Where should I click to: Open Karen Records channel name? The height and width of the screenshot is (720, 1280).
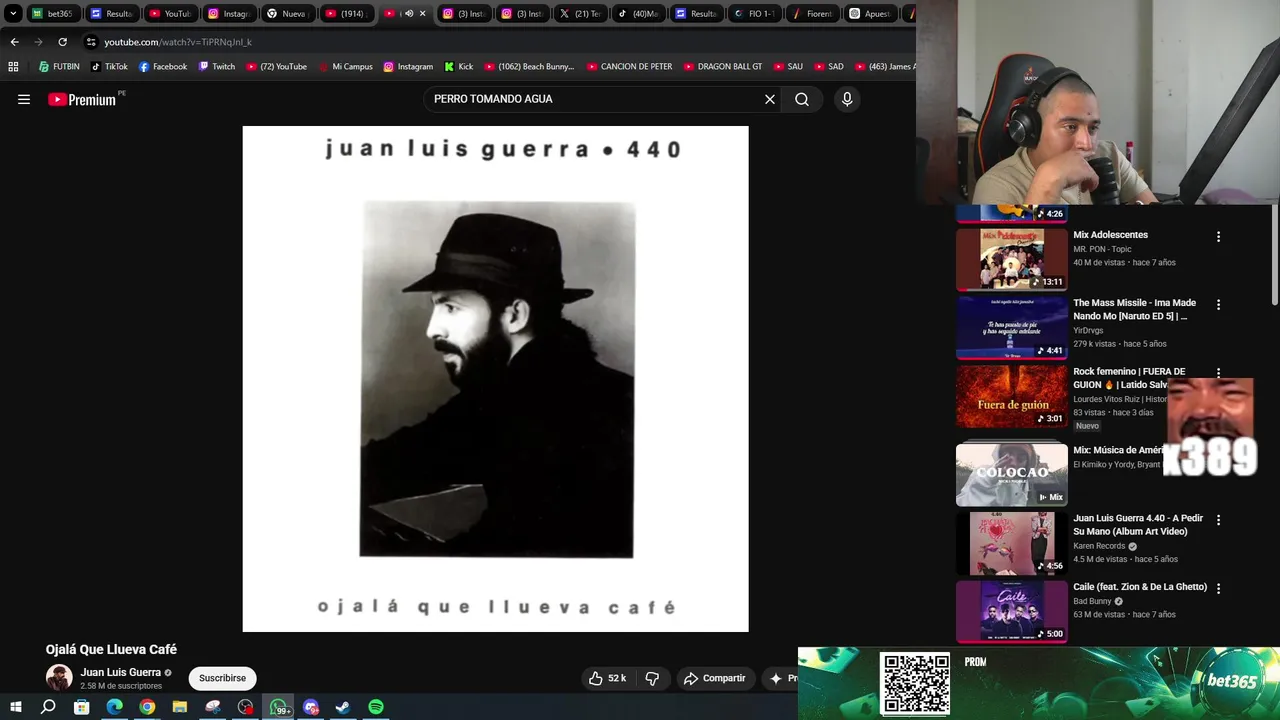[1099, 546]
